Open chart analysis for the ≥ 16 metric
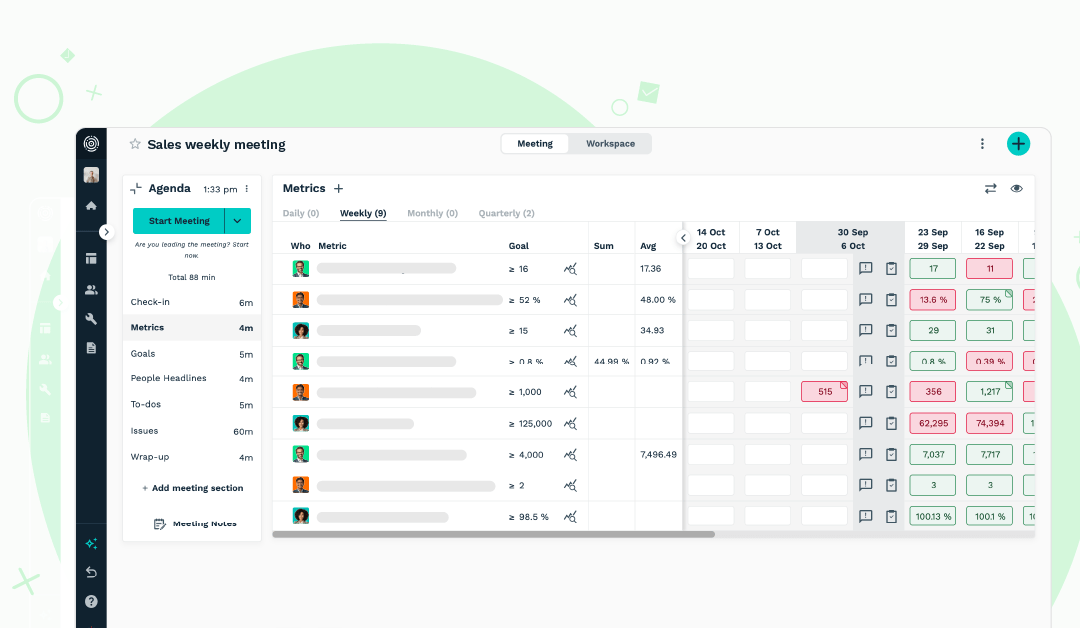Screen dimensions: 1080x628 tap(570, 269)
